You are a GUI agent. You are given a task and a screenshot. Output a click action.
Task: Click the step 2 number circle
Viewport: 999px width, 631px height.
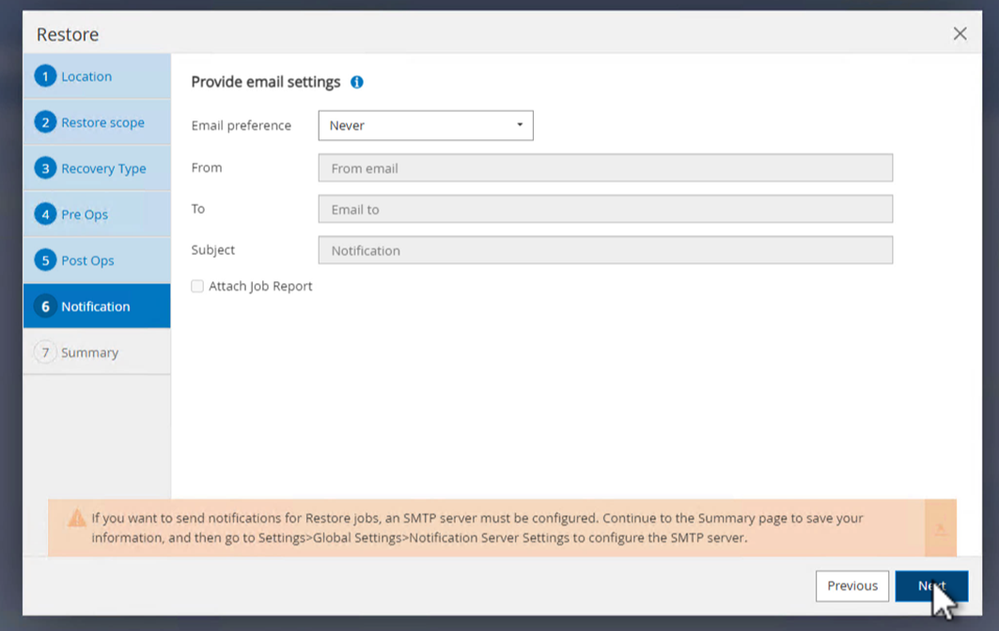(x=45, y=122)
